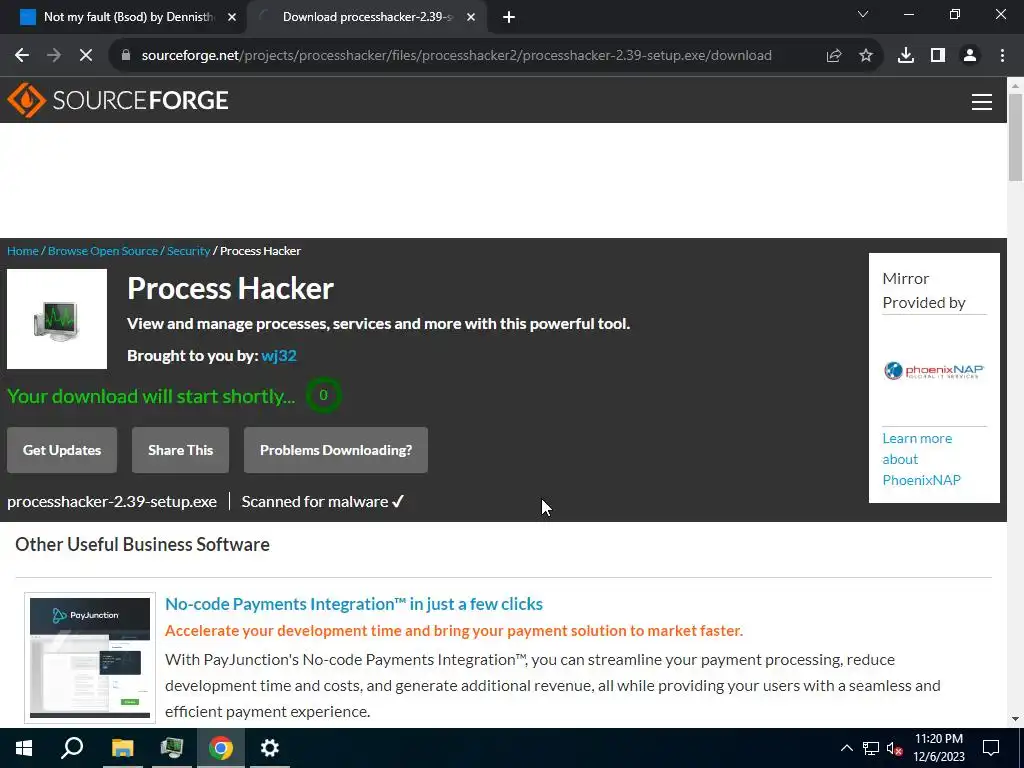Click the address bar URL field
Image resolution: width=1024 pixels, height=768 pixels.
[456, 56]
